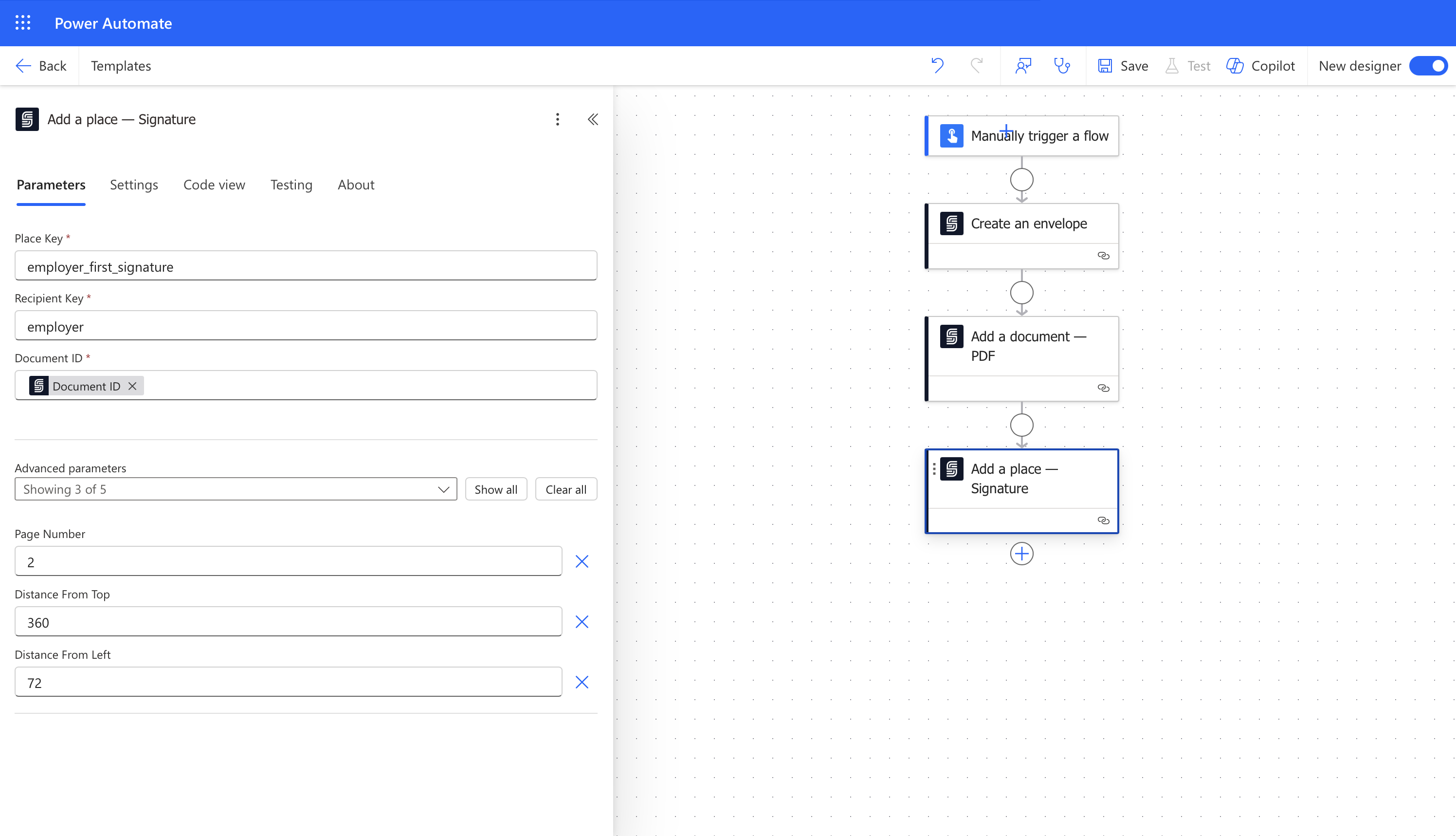Select the Parameters tab

coord(51,185)
